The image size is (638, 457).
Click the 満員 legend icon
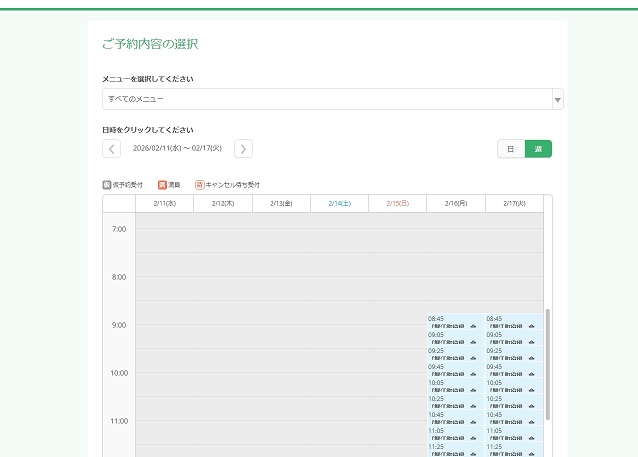[162, 185]
